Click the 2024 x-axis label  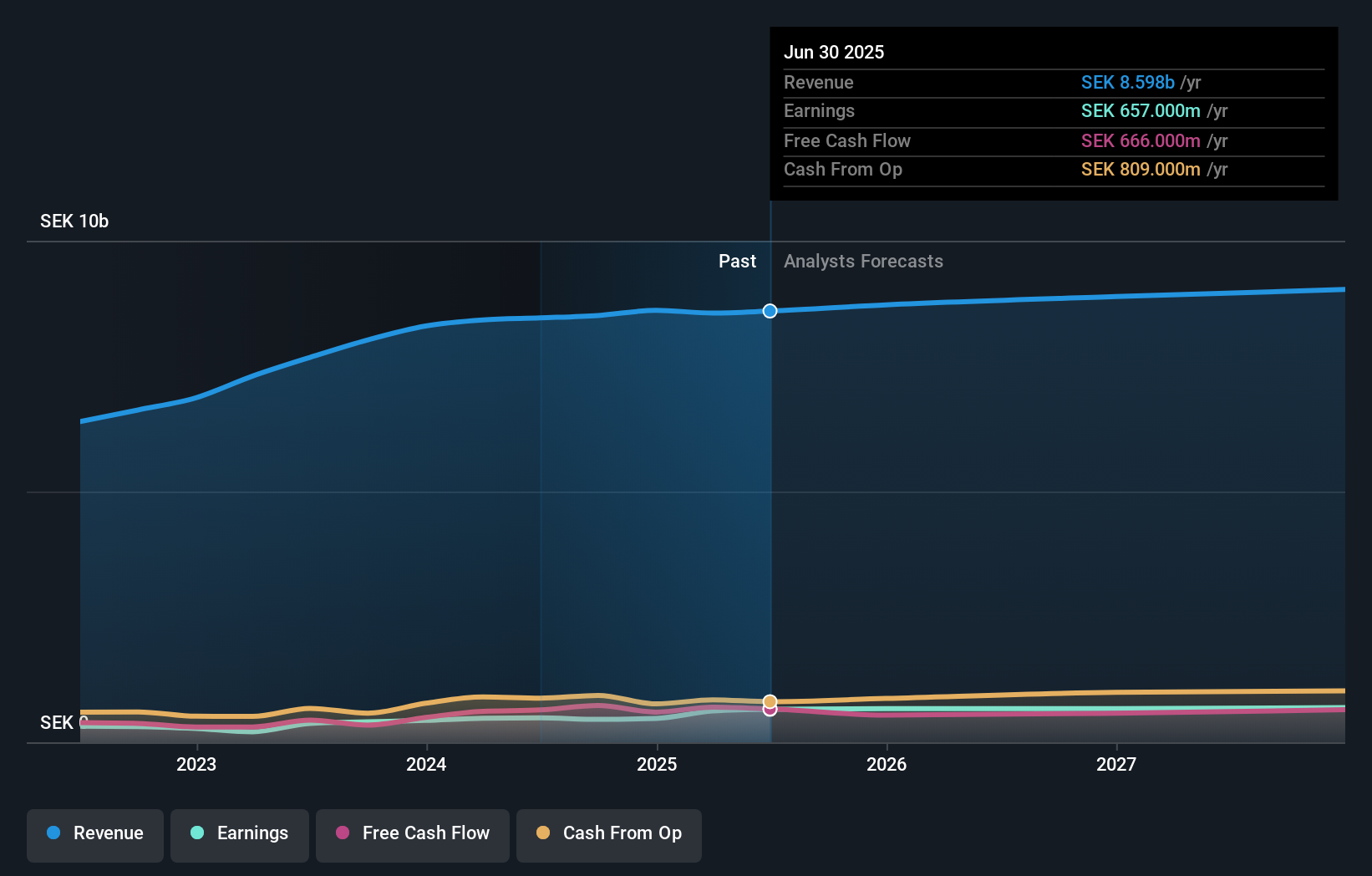pyautogui.click(x=426, y=764)
